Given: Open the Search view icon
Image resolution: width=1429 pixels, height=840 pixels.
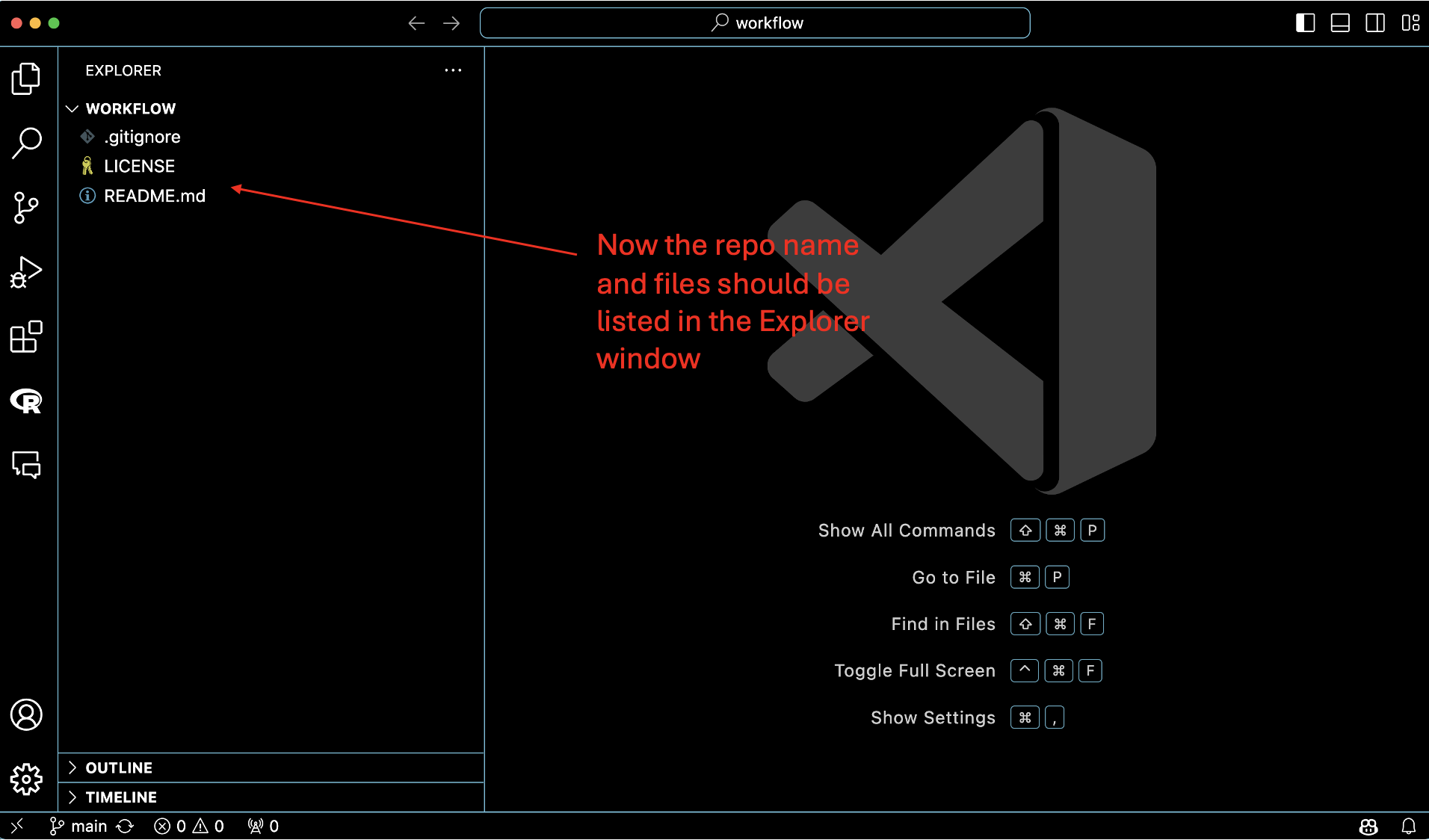Looking at the screenshot, I should pyautogui.click(x=26, y=143).
